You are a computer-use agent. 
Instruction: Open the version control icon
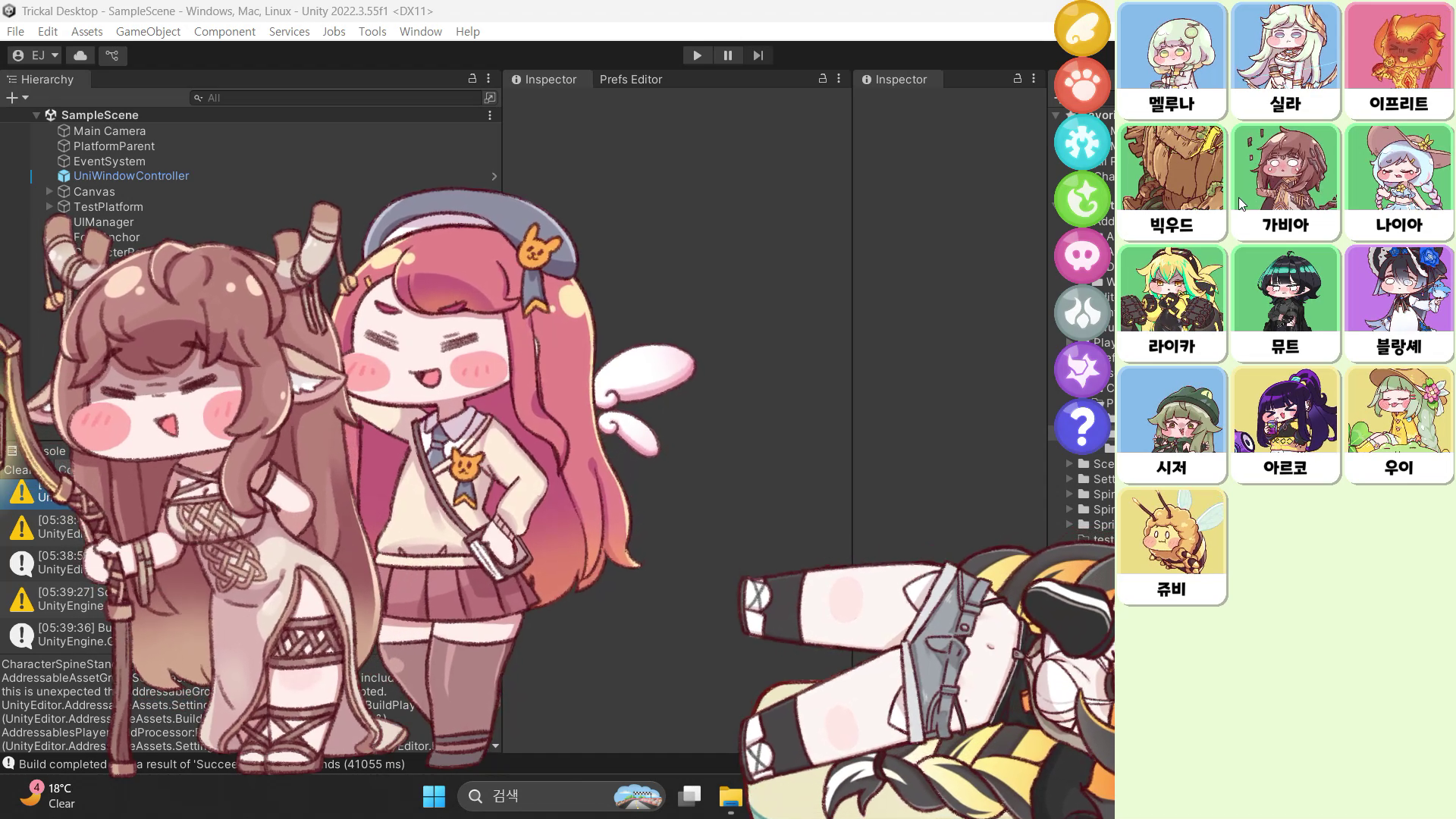112,55
